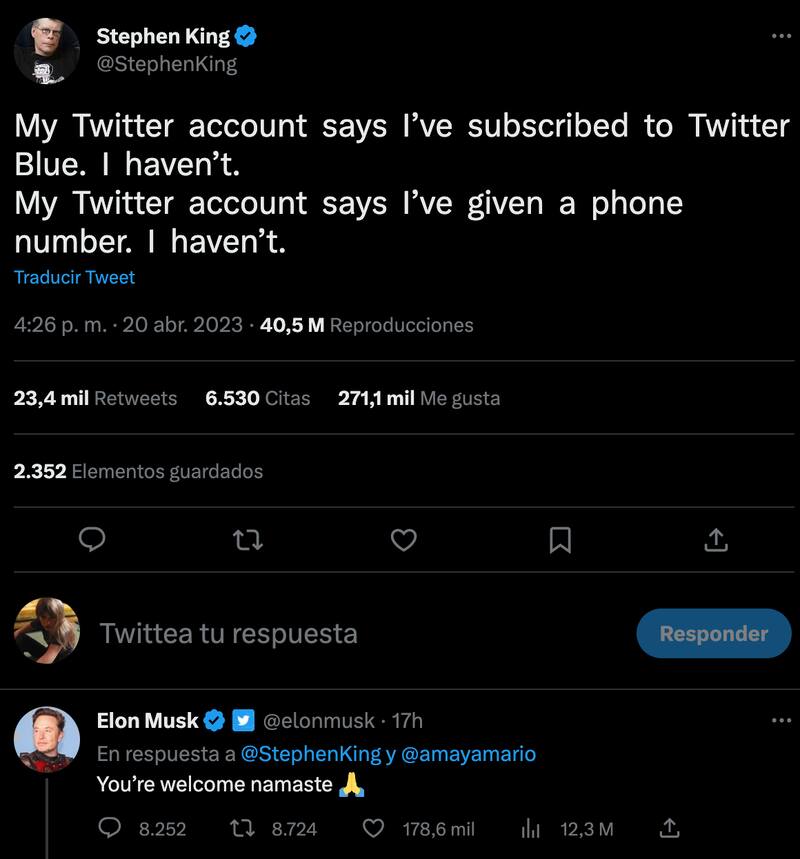Viewport: 800px width, 859px height.
Task: Share Elon Musk's reply
Action: click(x=671, y=828)
